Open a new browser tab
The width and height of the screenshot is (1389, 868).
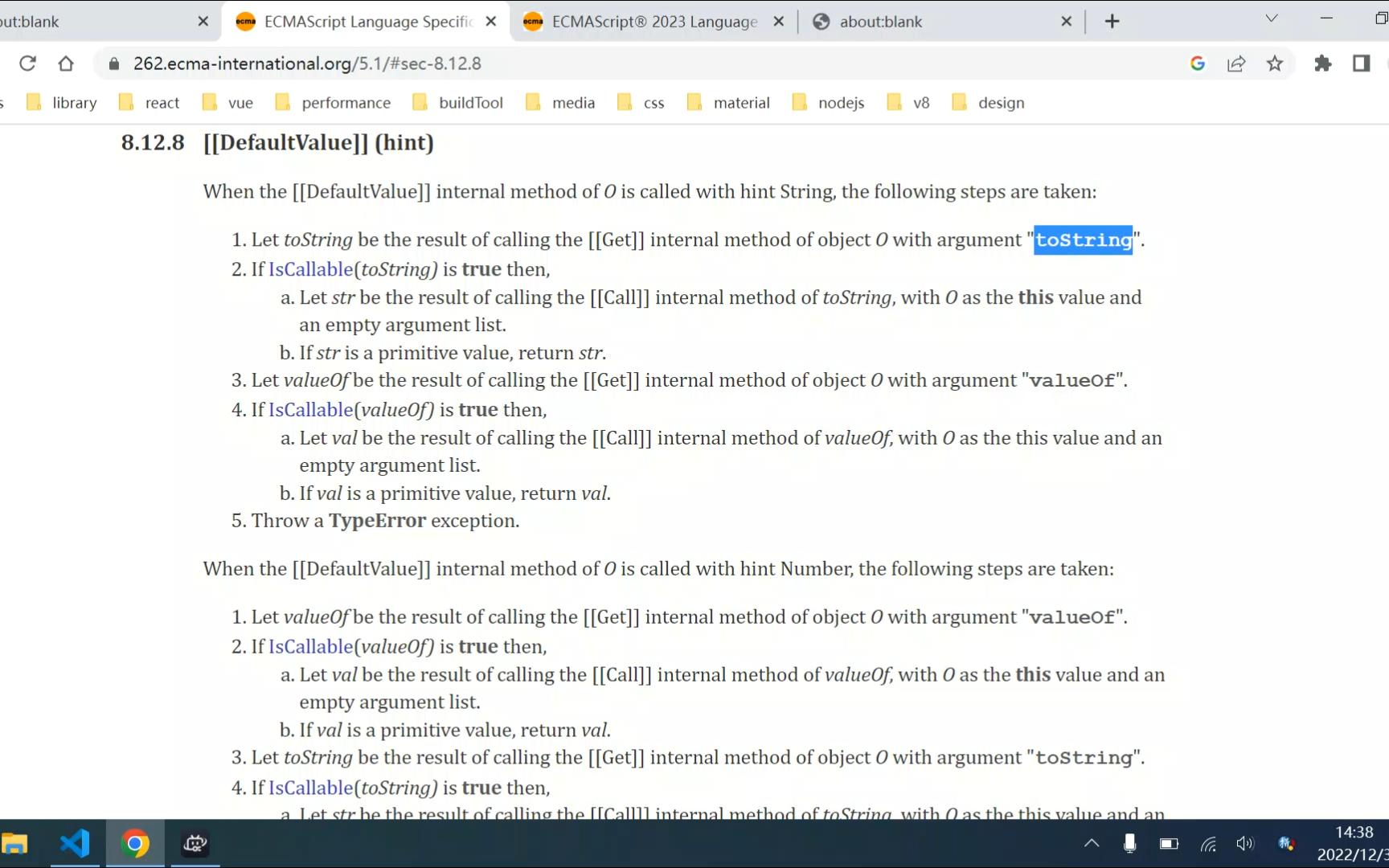point(1112,22)
